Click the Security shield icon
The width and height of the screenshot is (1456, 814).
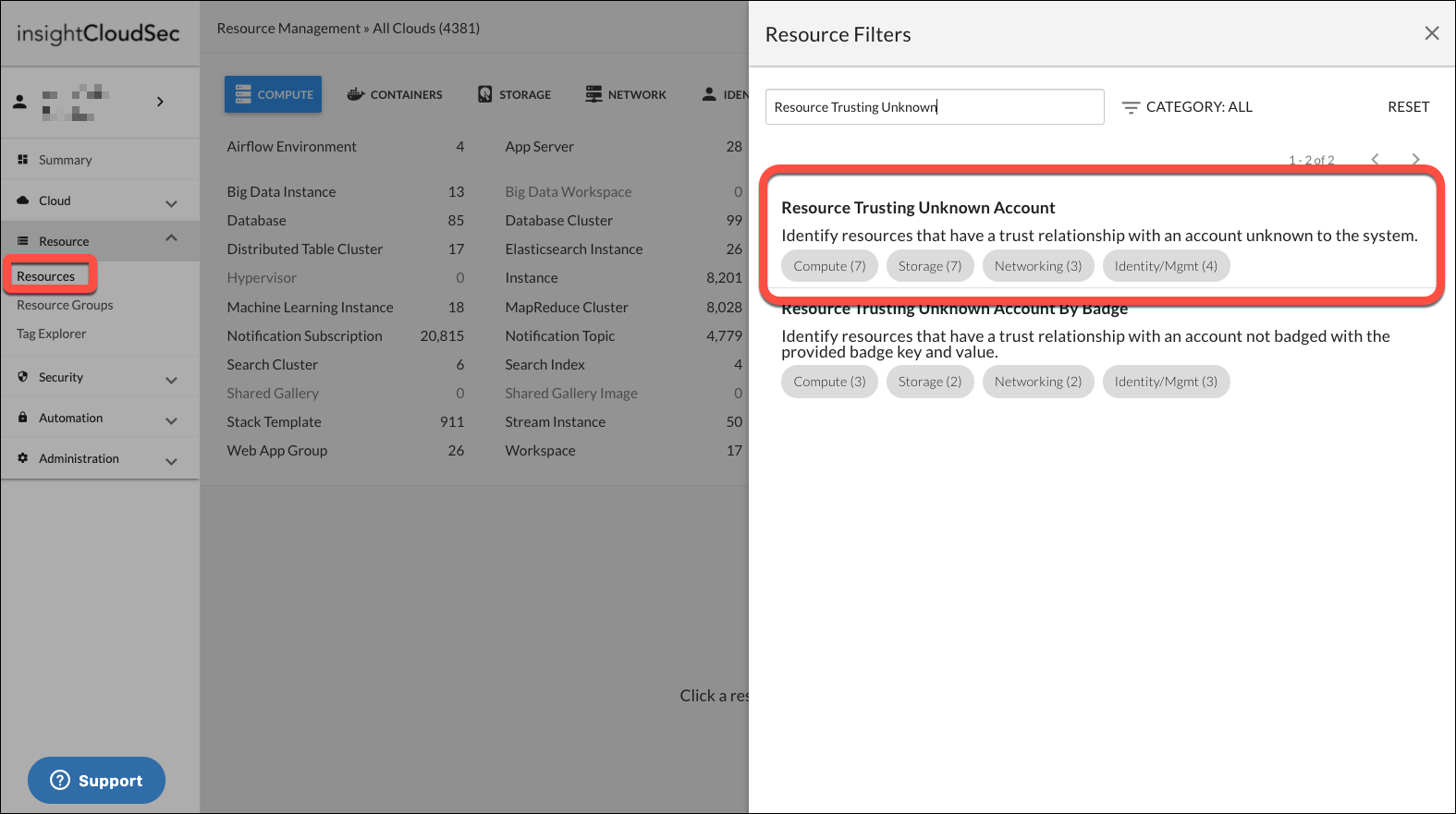click(x=22, y=377)
